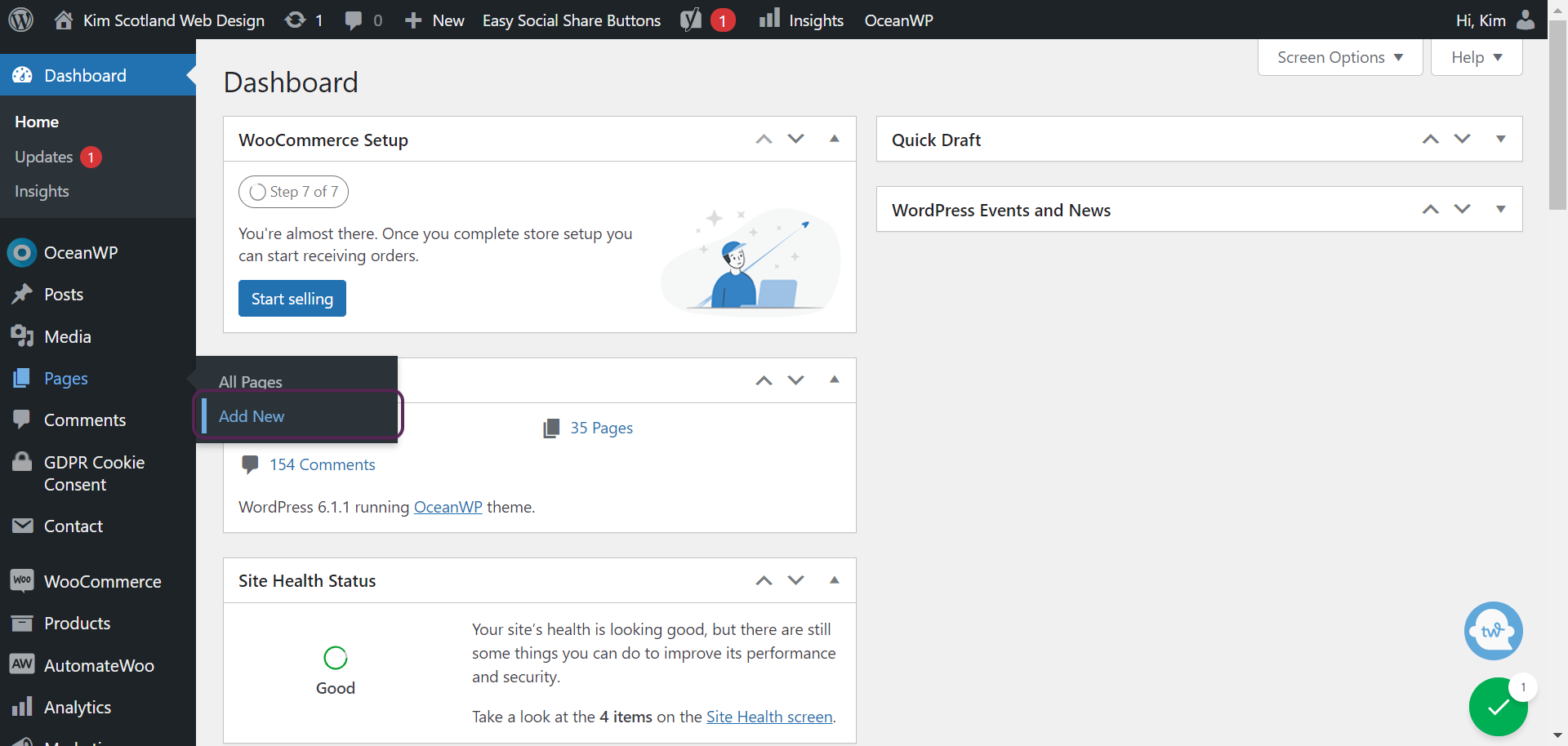Move Quick Draft widget down

point(1463,139)
